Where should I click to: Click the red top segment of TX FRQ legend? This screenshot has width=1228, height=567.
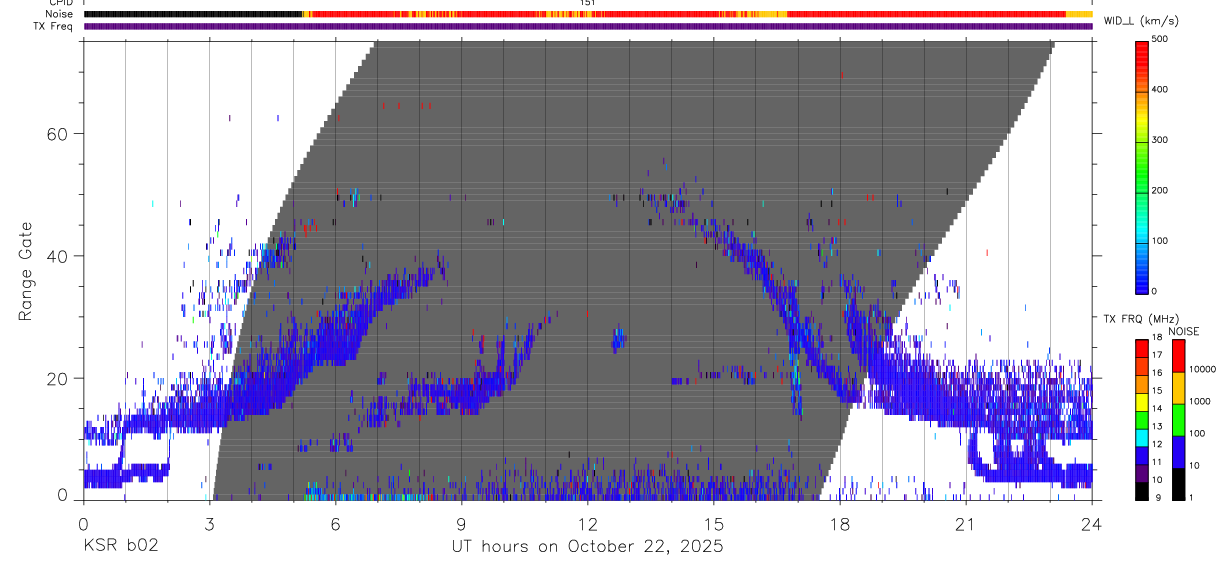click(x=1143, y=348)
